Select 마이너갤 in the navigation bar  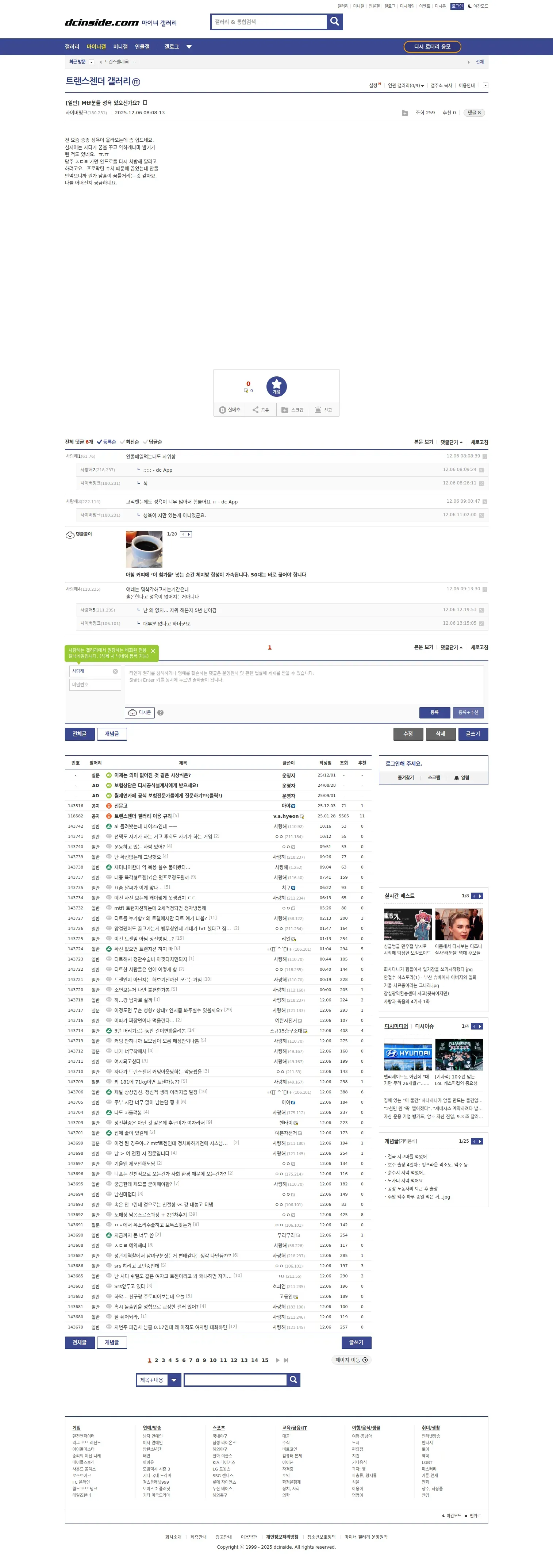pyautogui.click(x=96, y=47)
